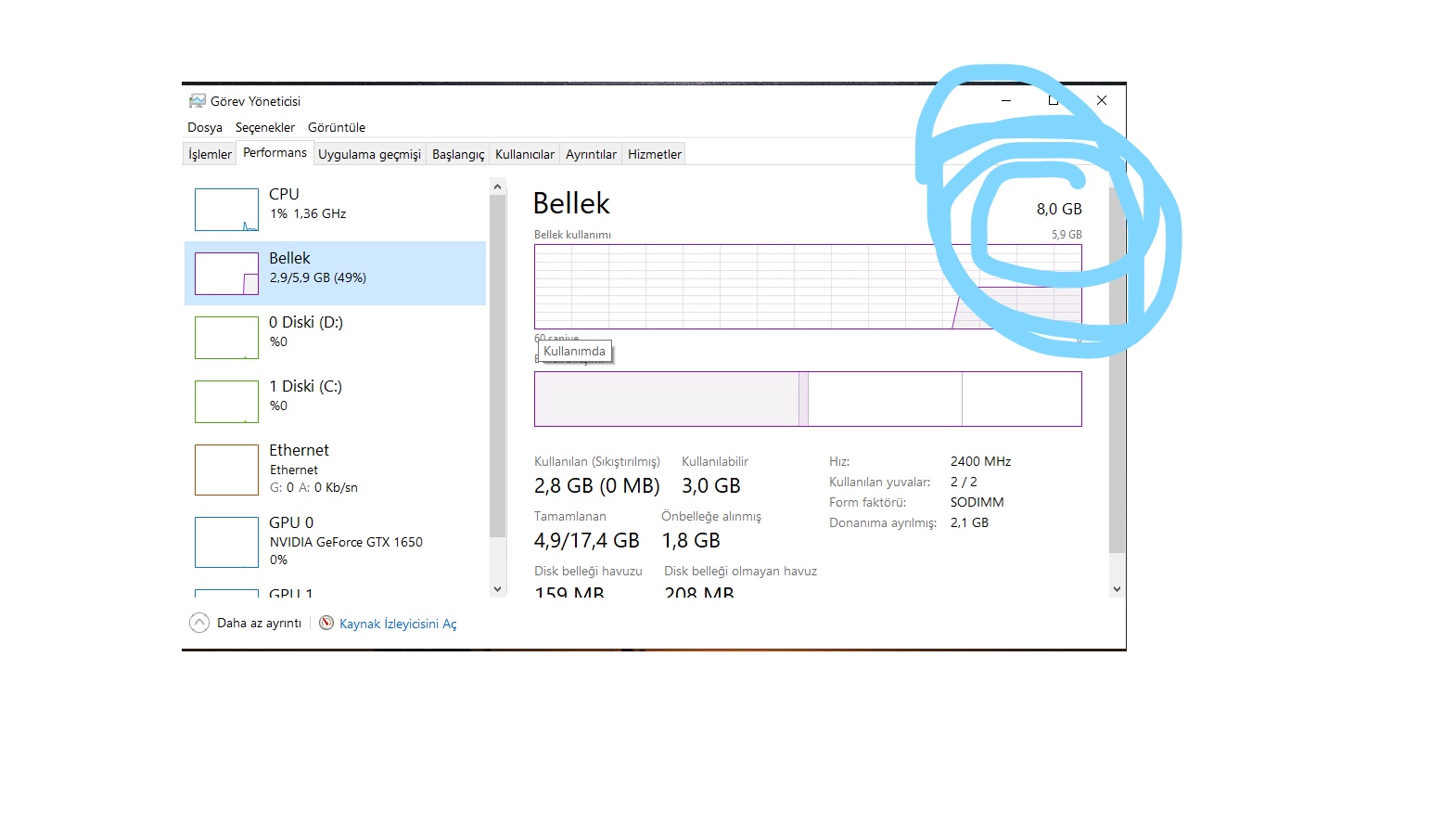Open the Kaynak İzleyicisini Aç link

[398, 624]
